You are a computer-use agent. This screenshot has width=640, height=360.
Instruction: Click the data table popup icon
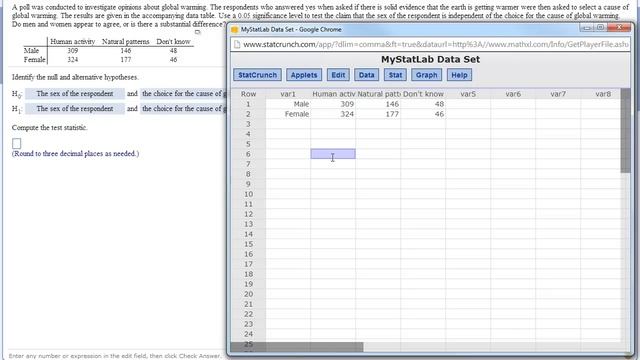[x=198, y=32]
